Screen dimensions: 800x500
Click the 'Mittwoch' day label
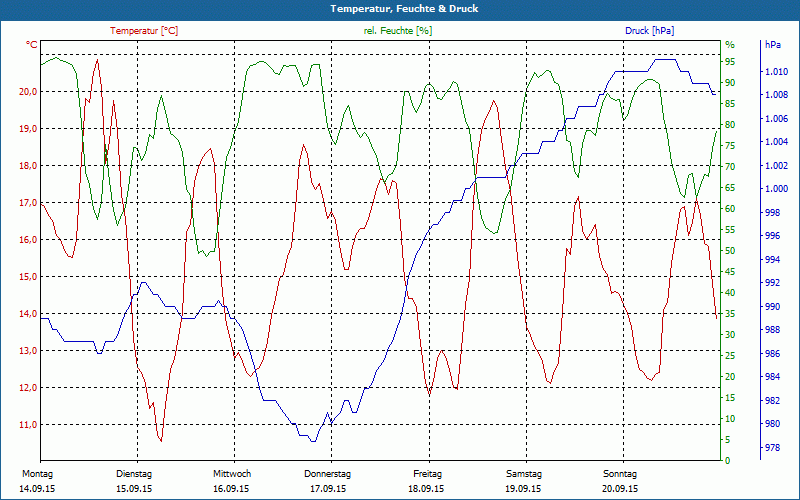[x=232, y=474]
